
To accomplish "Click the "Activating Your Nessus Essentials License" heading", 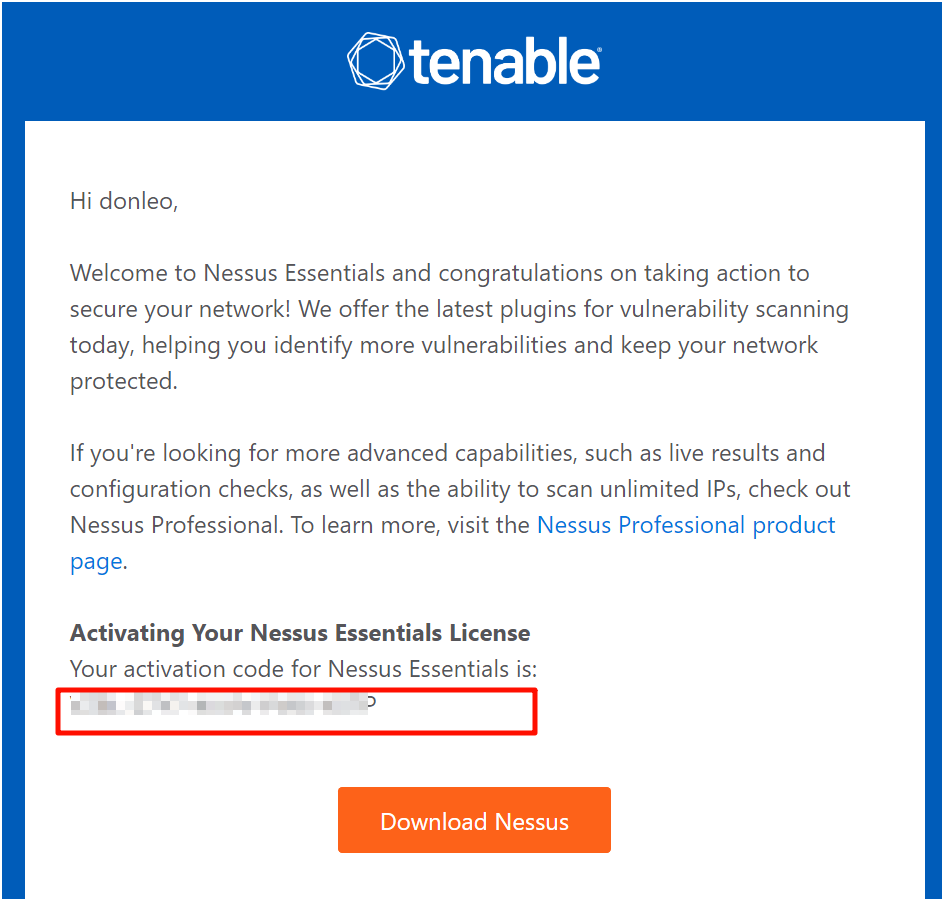I will coord(300,633).
